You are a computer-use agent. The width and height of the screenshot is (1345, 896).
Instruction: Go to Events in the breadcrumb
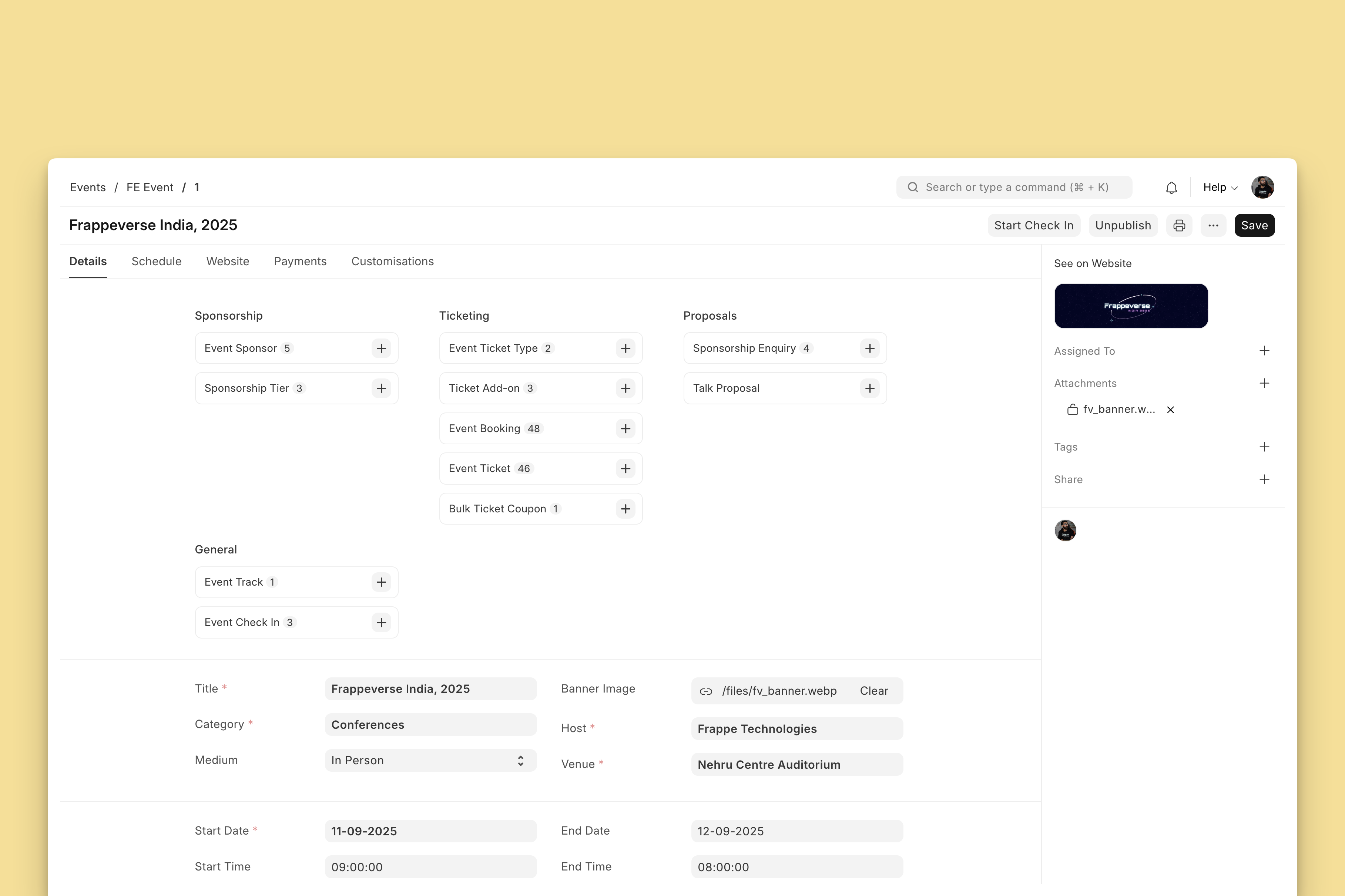87,188
